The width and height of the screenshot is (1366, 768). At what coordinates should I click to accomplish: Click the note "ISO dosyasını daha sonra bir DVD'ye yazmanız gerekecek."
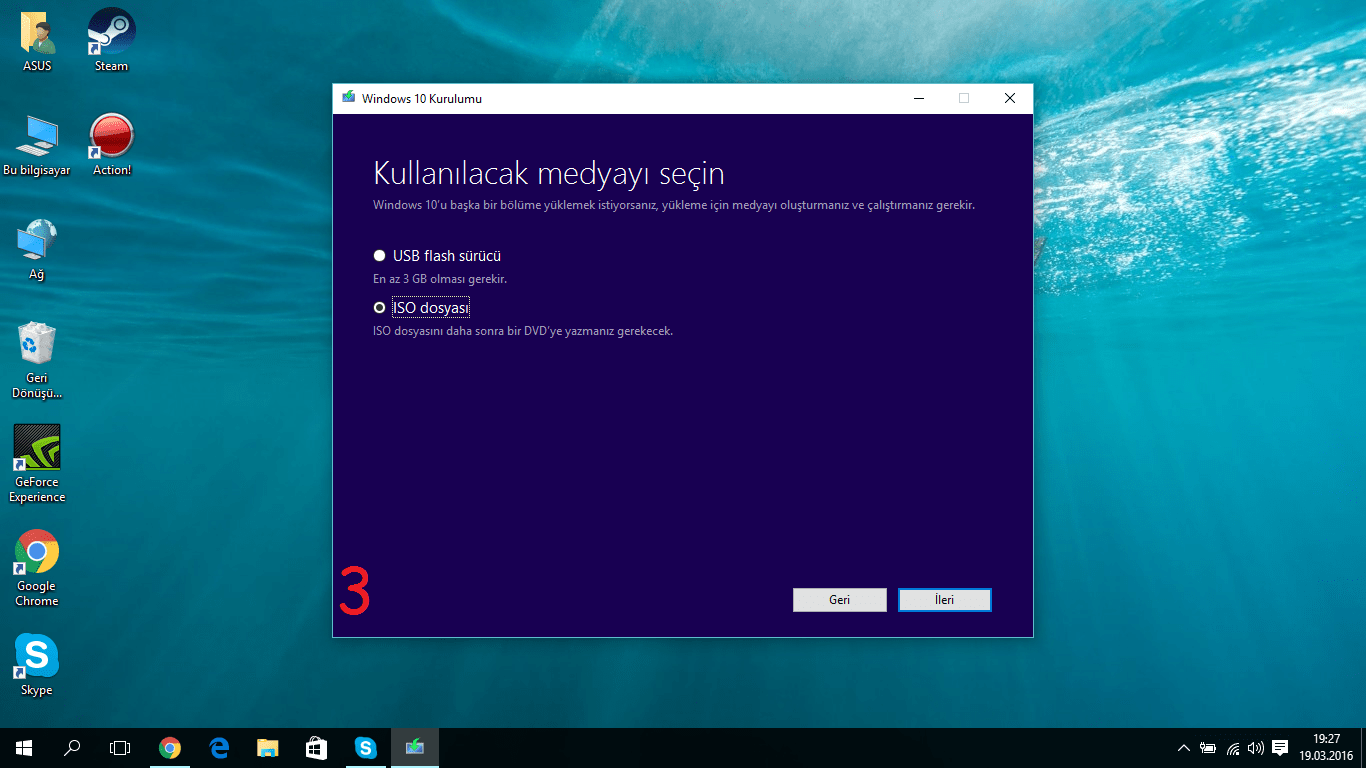pos(523,331)
